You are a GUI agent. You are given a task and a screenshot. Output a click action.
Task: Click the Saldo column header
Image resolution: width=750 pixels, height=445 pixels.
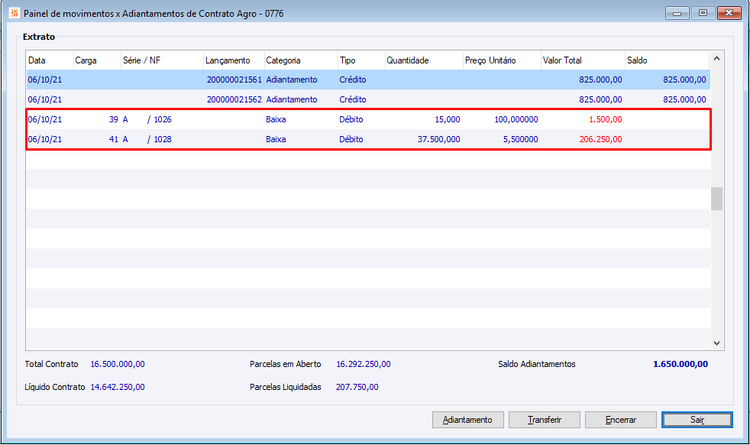pyautogui.click(x=667, y=60)
